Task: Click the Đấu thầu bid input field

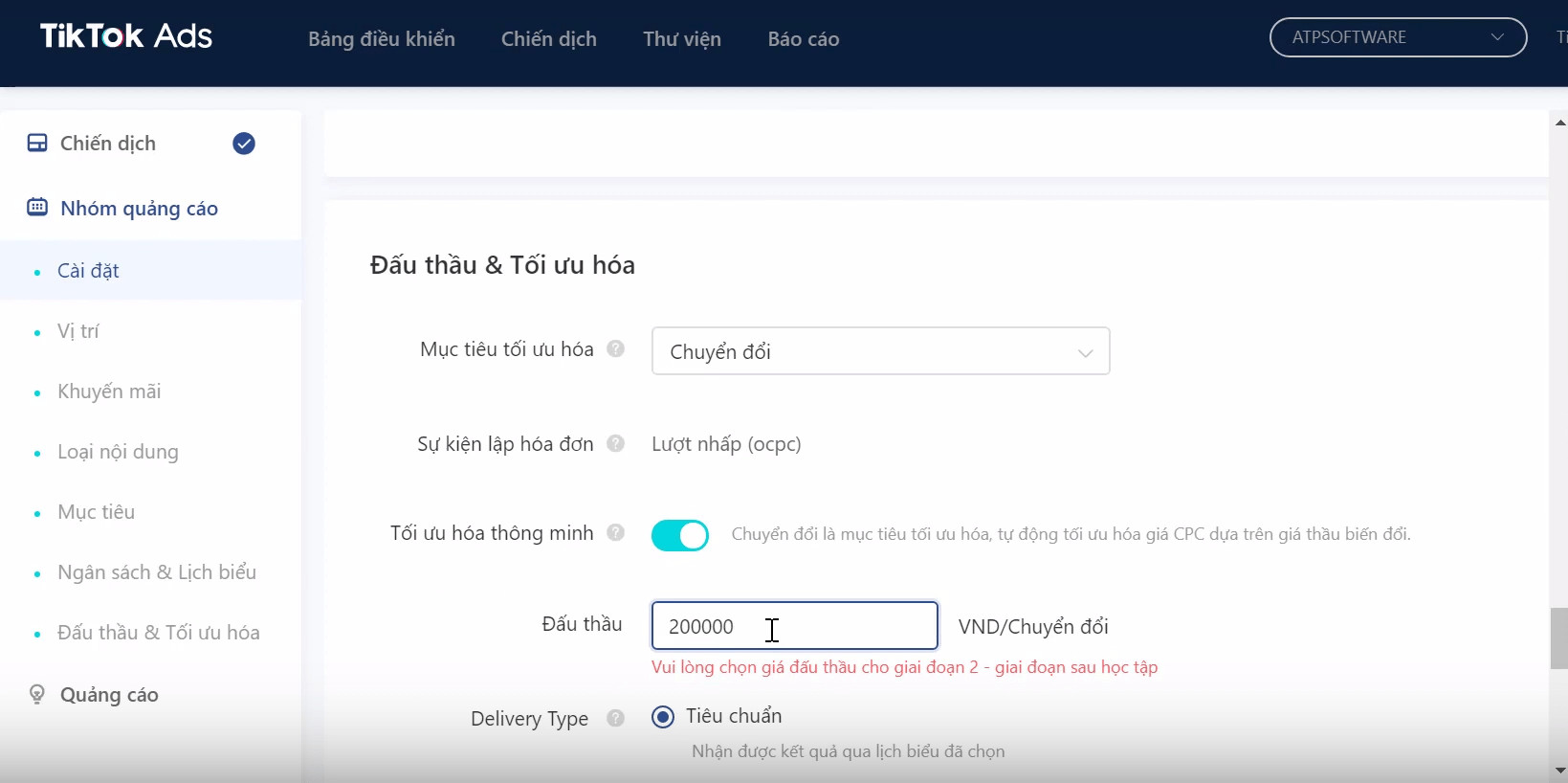Action: tap(795, 626)
